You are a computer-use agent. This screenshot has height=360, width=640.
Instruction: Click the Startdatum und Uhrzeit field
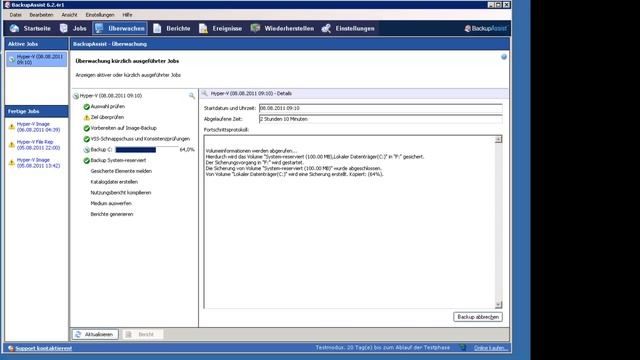coord(380,108)
